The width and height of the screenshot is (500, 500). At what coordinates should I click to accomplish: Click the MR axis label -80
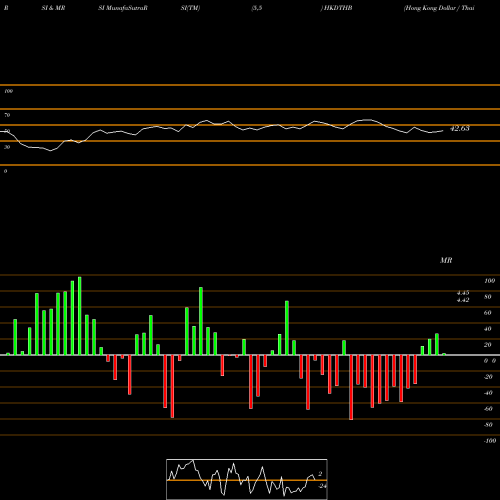click(488, 425)
